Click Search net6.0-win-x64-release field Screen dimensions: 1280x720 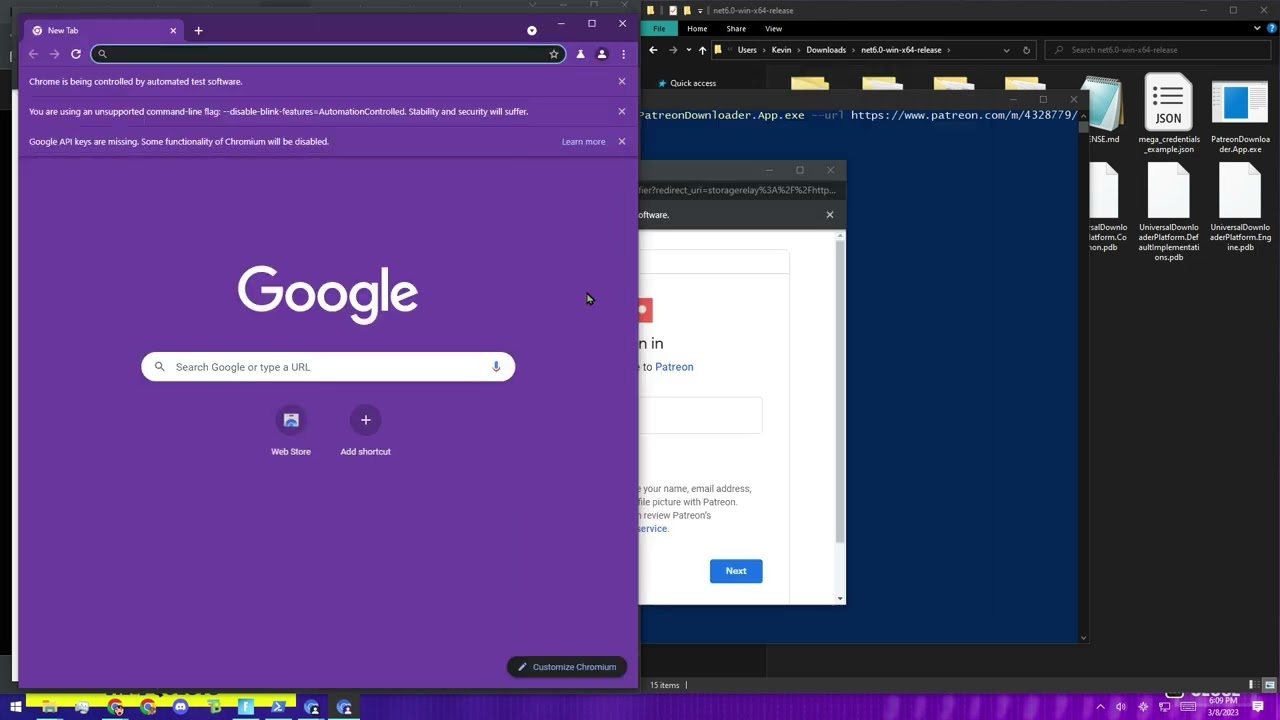point(1160,50)
